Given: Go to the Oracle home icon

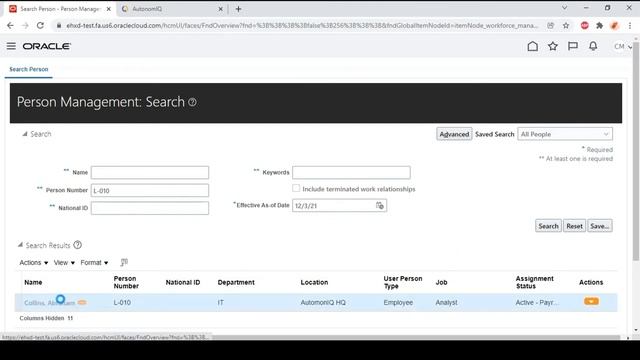Looking at the screenshot, I should point(532,46).
